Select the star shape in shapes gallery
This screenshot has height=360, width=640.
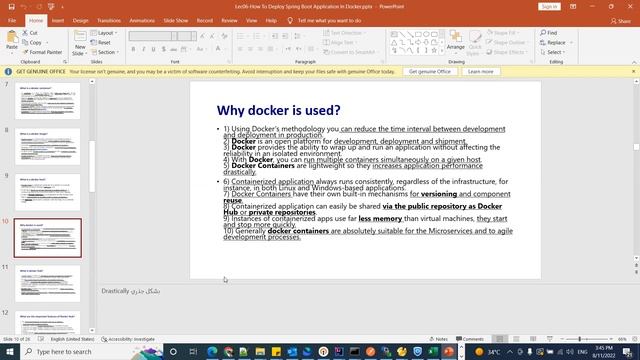[x=434, y=50]
